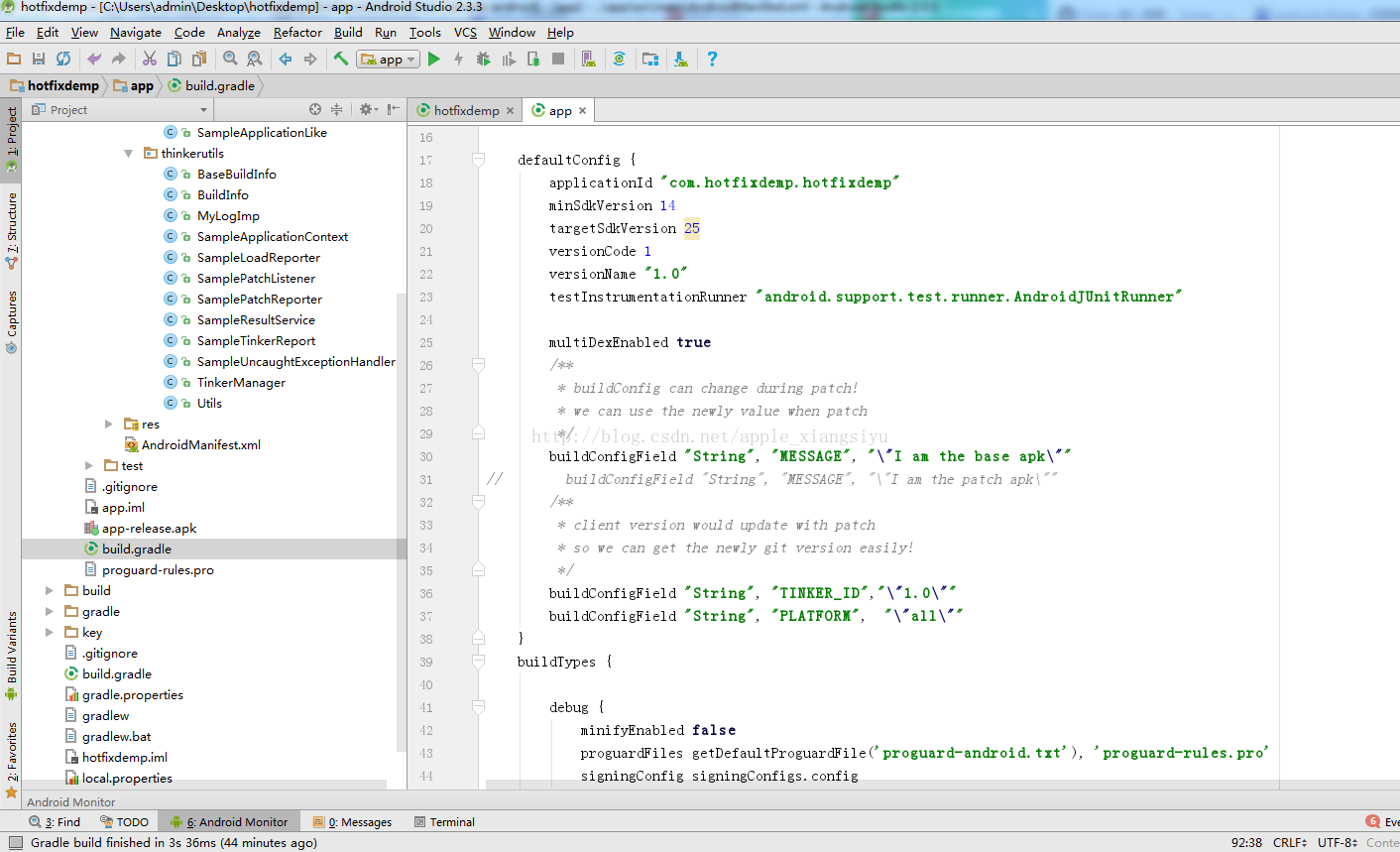This screenshot has width=1400, height=852.
Task: Run app with the green play icon
Action: (x=434, y=60)
